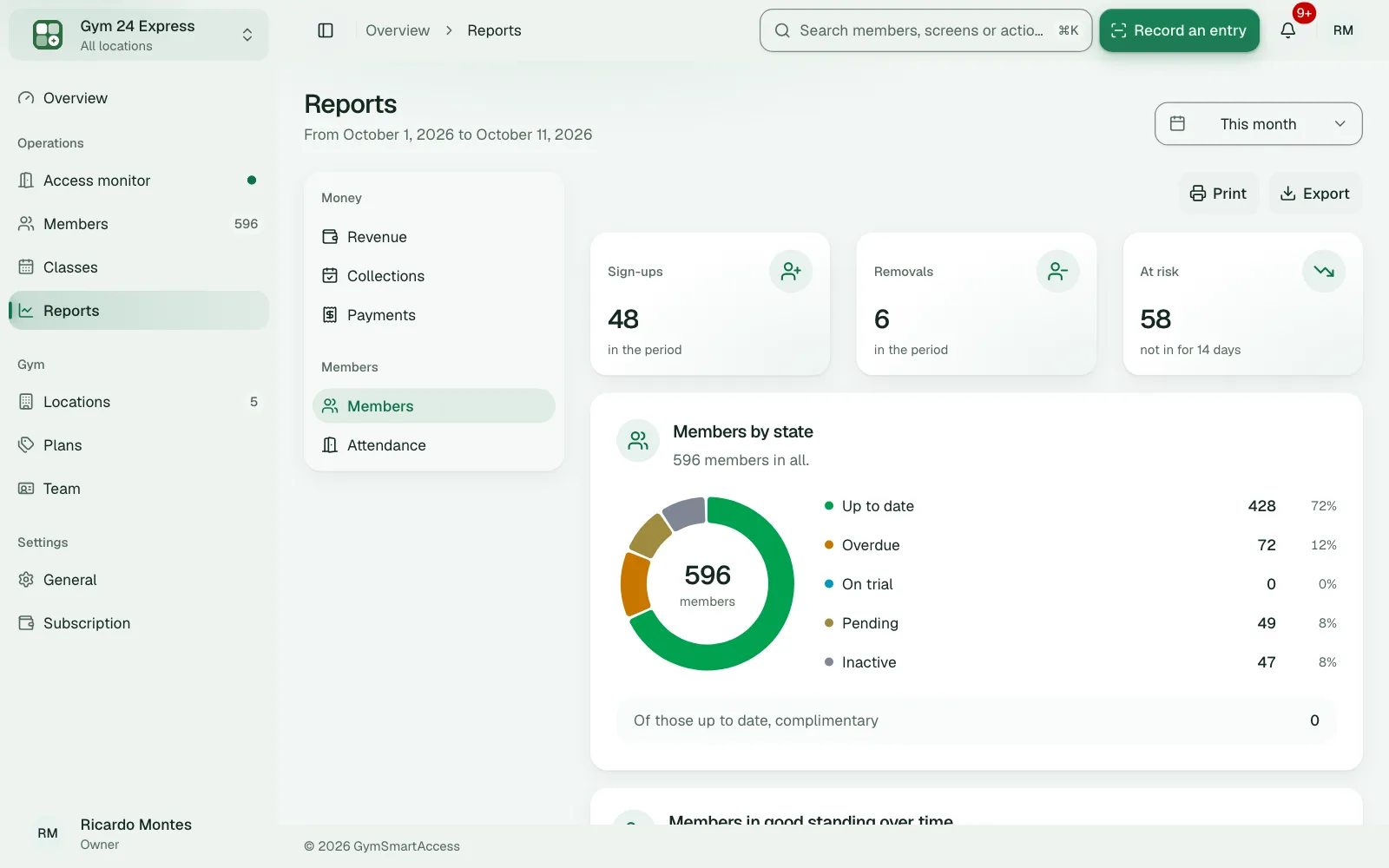This screenshot has width=1389, height=868.
Task: Open Locations in the sidebar
Action: pos(139,402)
